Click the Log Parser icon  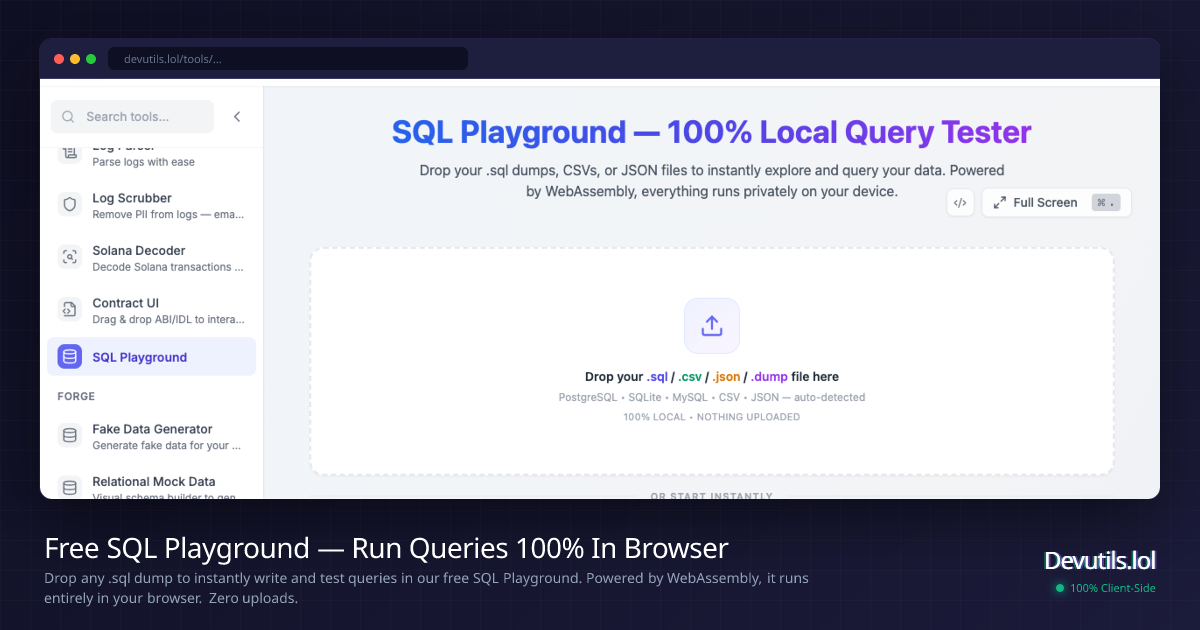70,153
